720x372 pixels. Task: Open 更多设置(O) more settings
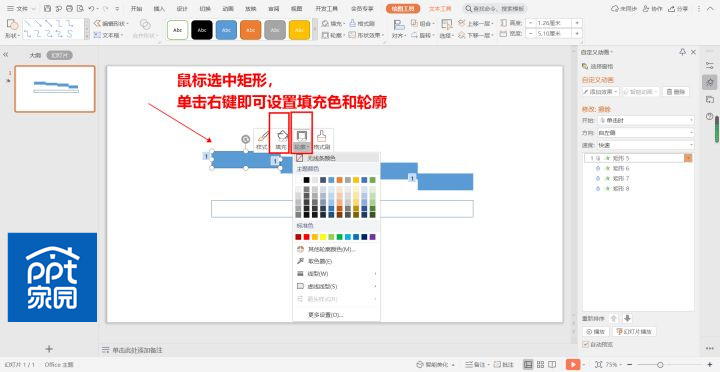click(x=336, y=315)
